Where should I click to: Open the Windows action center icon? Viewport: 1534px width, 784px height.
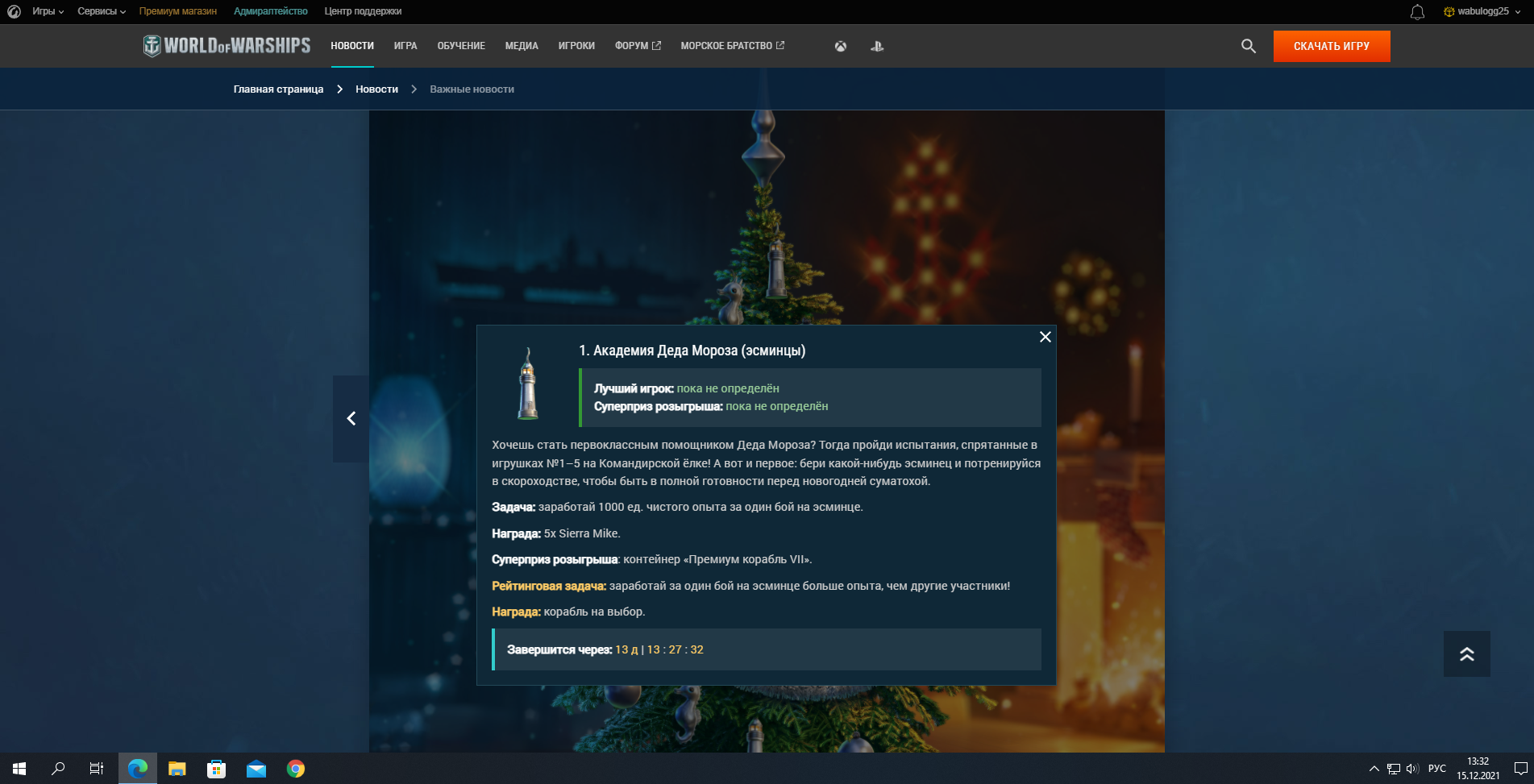(1520, 769)
